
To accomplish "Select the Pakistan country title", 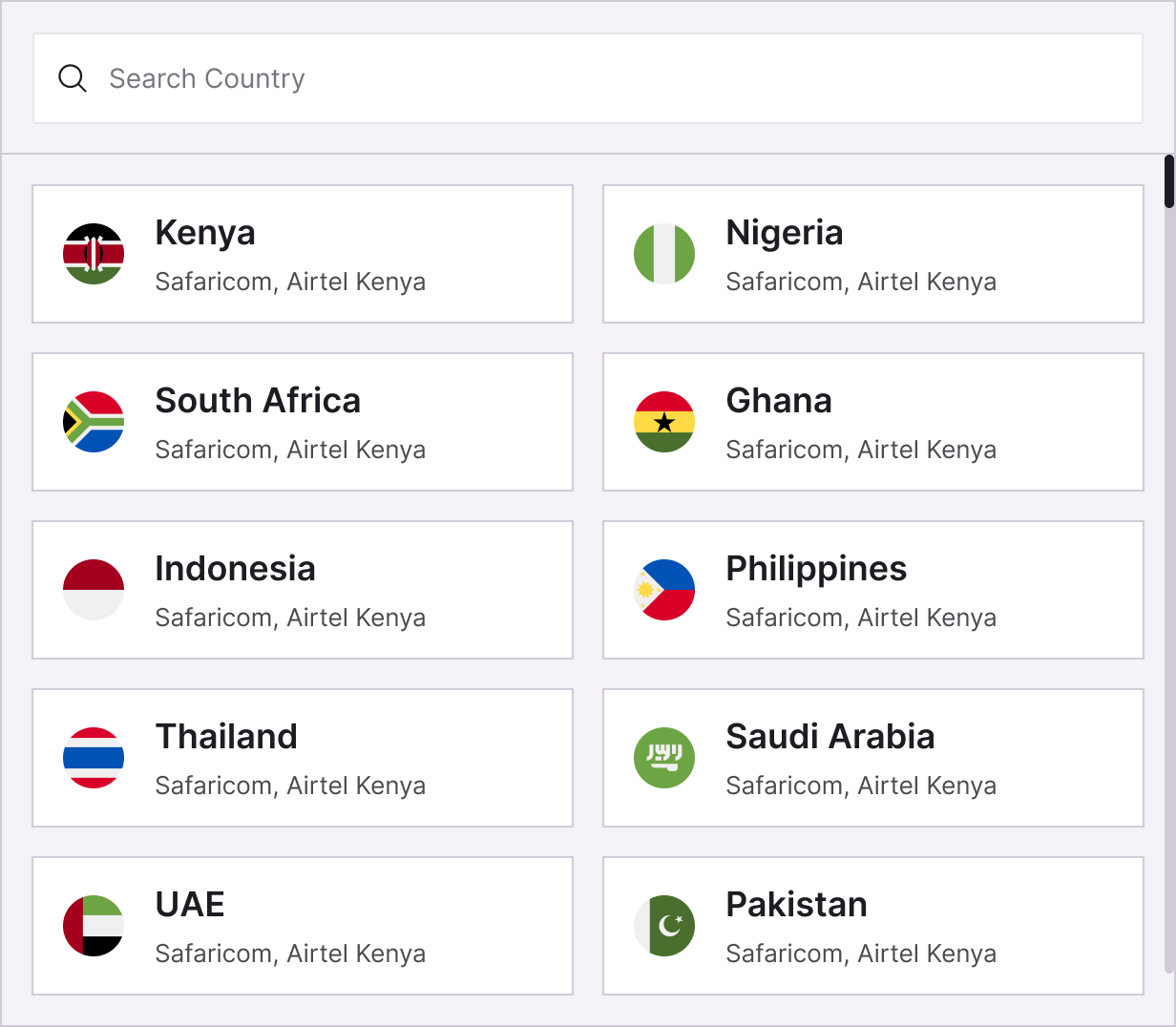I will click(x=796, y=905).
